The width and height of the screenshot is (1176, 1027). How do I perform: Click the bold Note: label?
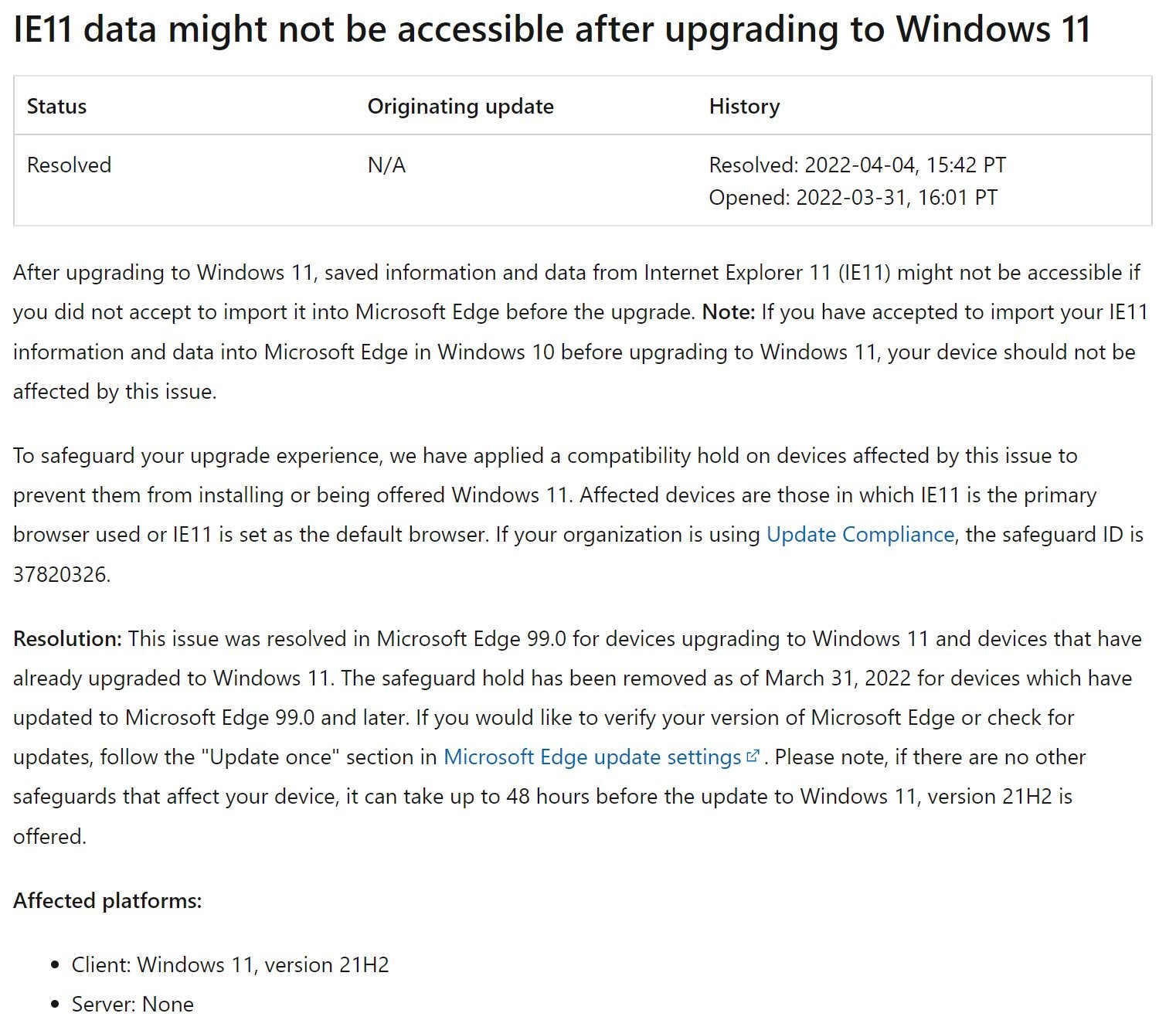pos(729,312)
